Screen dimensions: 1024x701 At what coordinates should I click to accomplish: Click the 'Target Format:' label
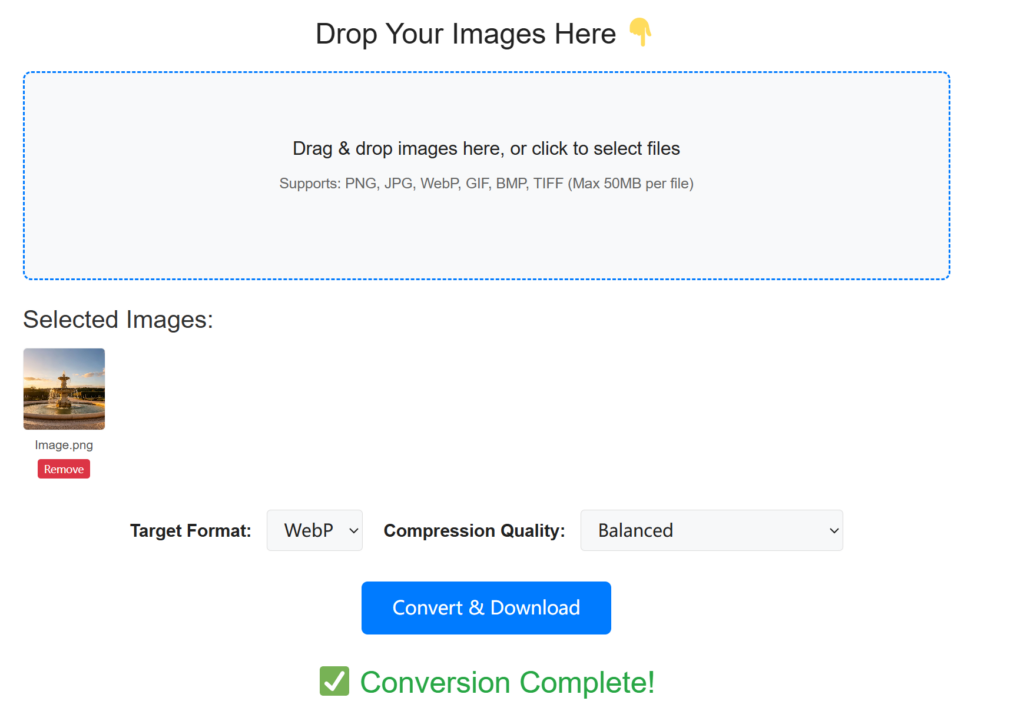tap(191, 530)
